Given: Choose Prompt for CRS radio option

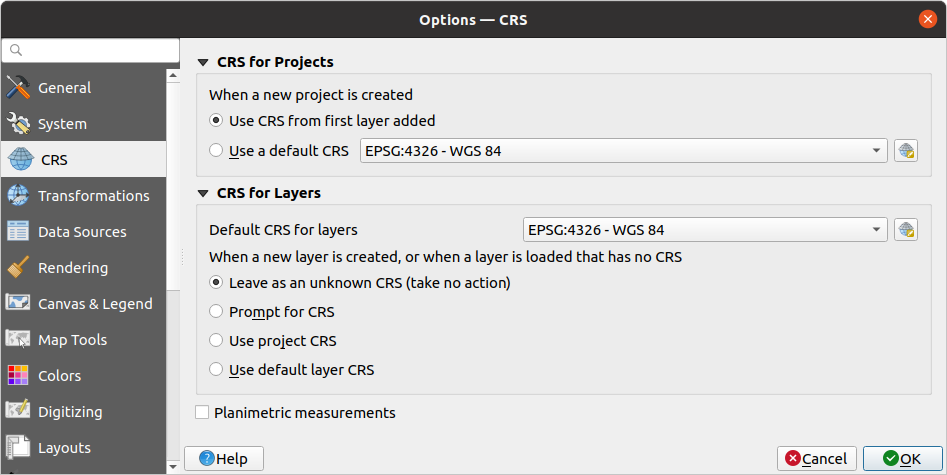Looking at the screenshot, I should [x=217, y=311].
